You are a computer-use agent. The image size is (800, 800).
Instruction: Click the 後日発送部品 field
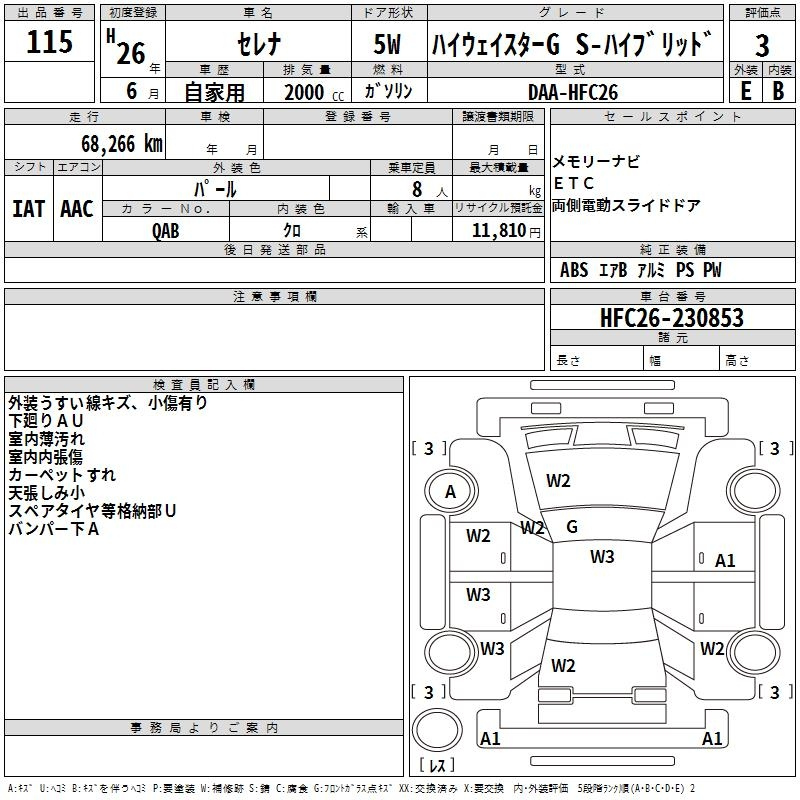point(274,270)
